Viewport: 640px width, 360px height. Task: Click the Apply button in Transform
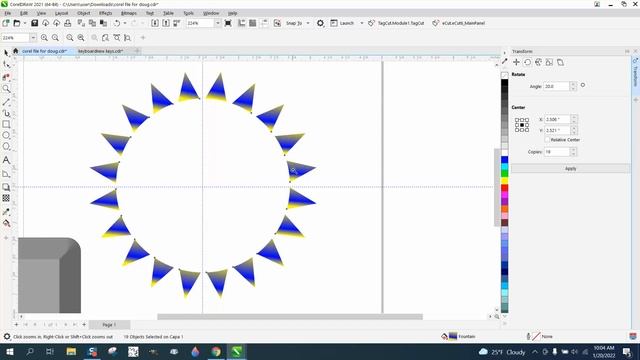571,169
